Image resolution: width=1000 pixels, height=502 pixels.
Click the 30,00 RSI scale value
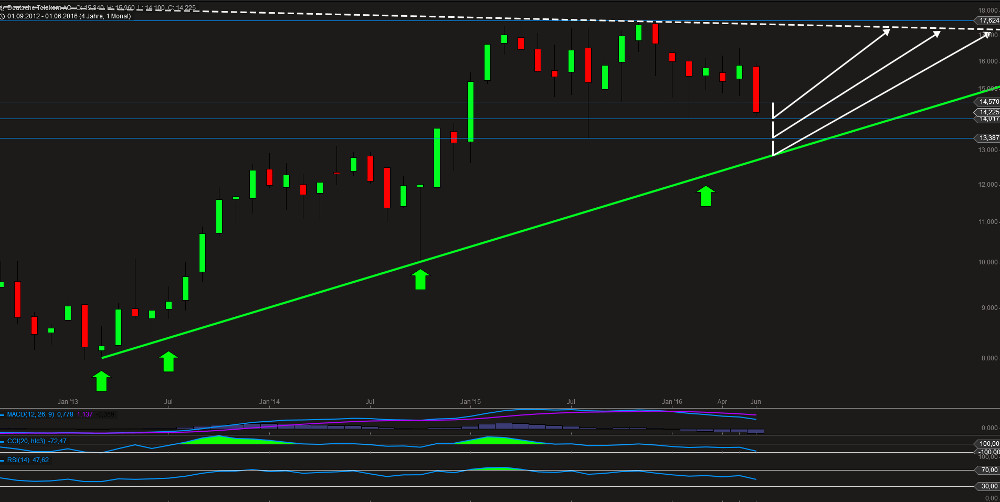click(989, 487)
